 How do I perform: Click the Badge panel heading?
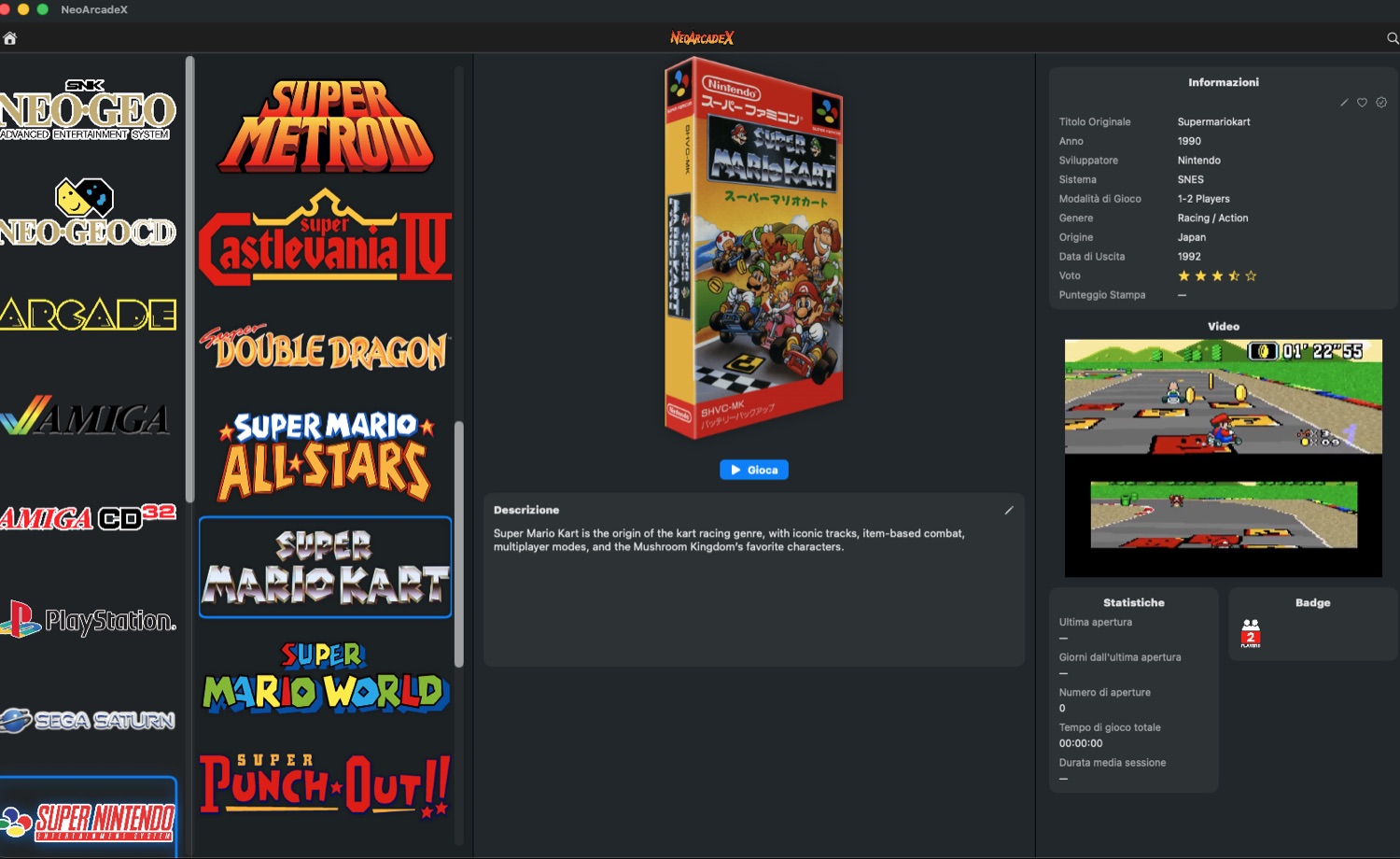(x=1312, y=602)
